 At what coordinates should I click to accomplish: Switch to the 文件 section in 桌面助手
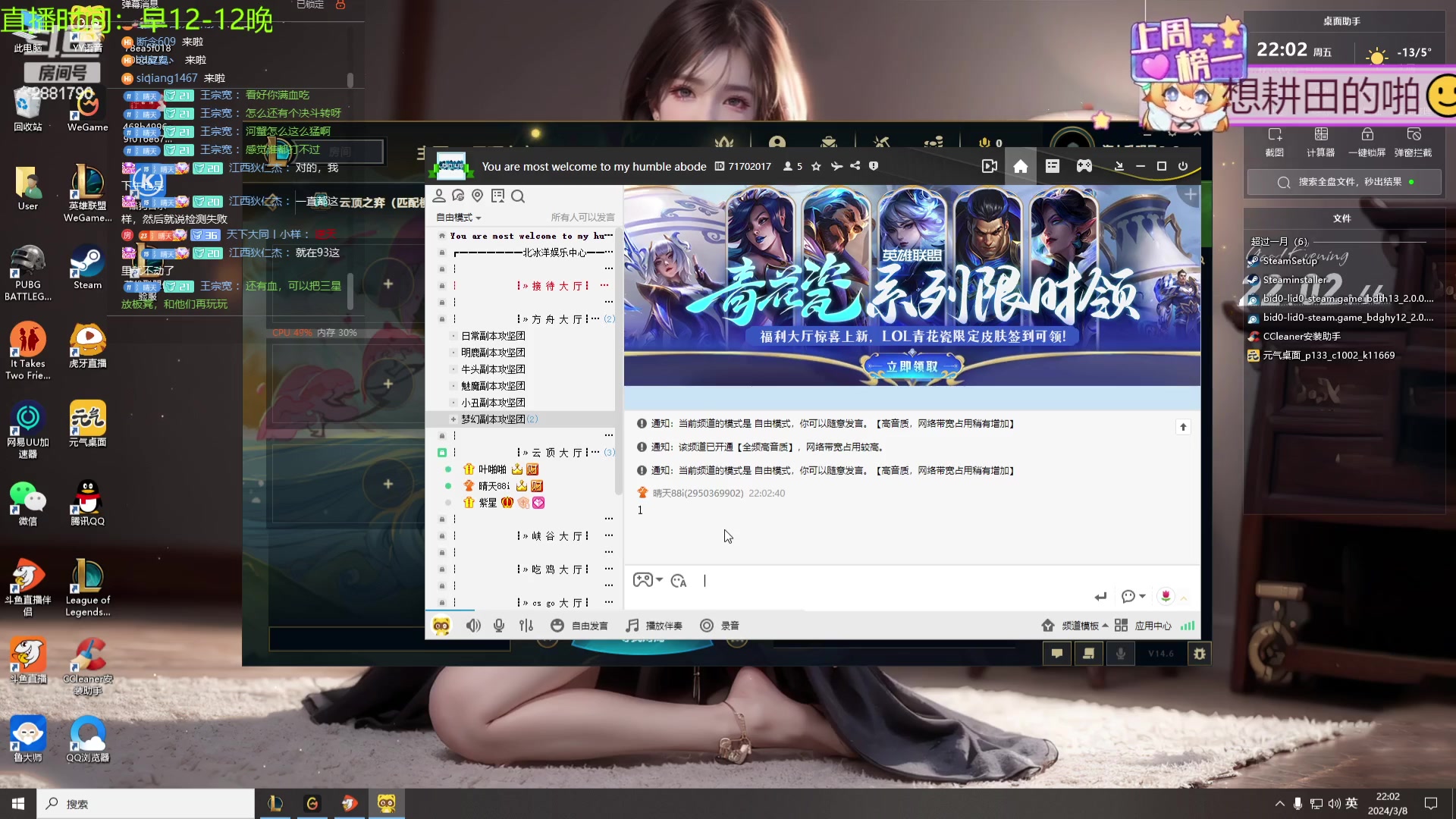1342,218
